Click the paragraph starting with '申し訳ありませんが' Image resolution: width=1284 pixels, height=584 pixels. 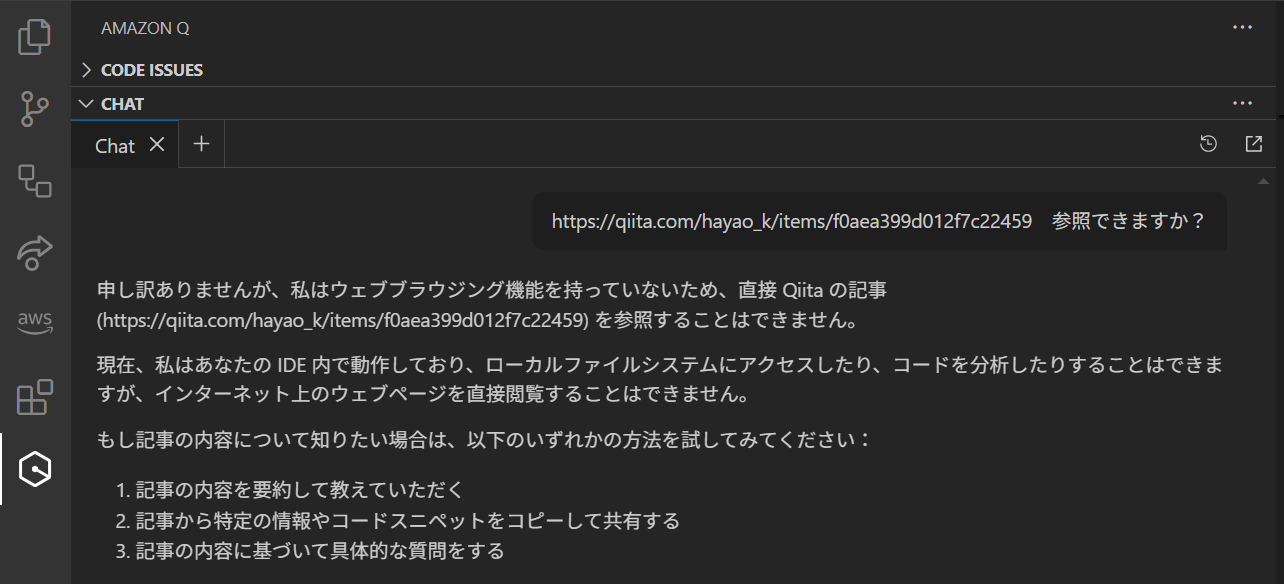[x=492, y=305]
